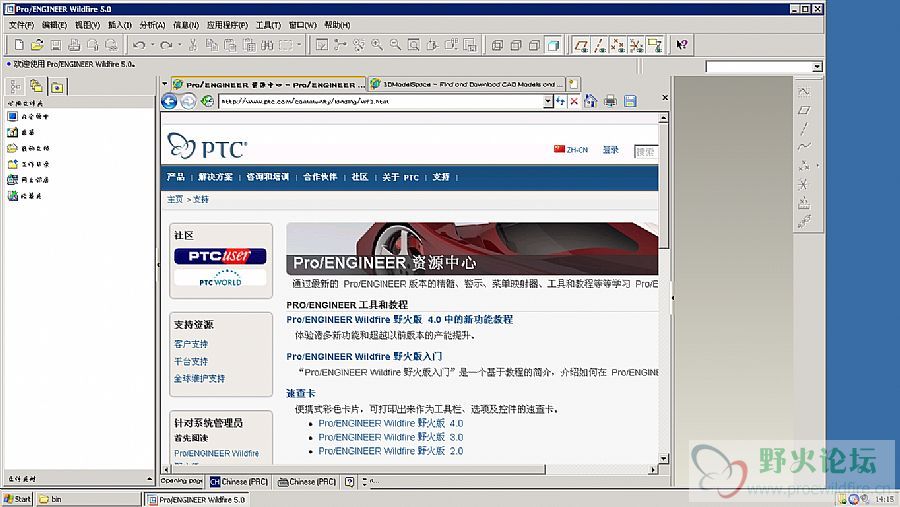The height and width of the screenshot is (507, 900).
Task: Click the PTCuser community logo
Action: pos(220,256)
